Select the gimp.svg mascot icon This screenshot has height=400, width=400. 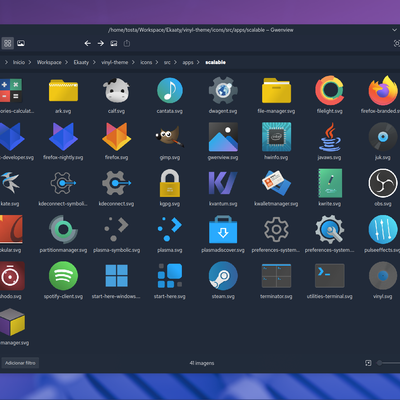(x=170, y=137)
